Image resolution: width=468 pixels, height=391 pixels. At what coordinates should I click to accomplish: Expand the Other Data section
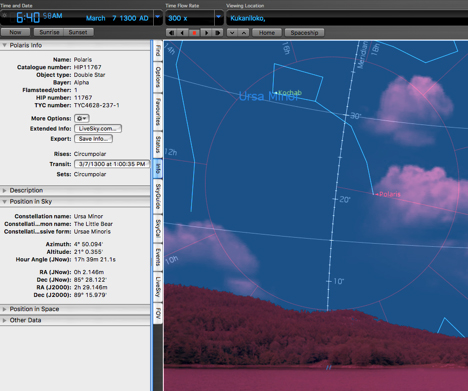point(5,320)
